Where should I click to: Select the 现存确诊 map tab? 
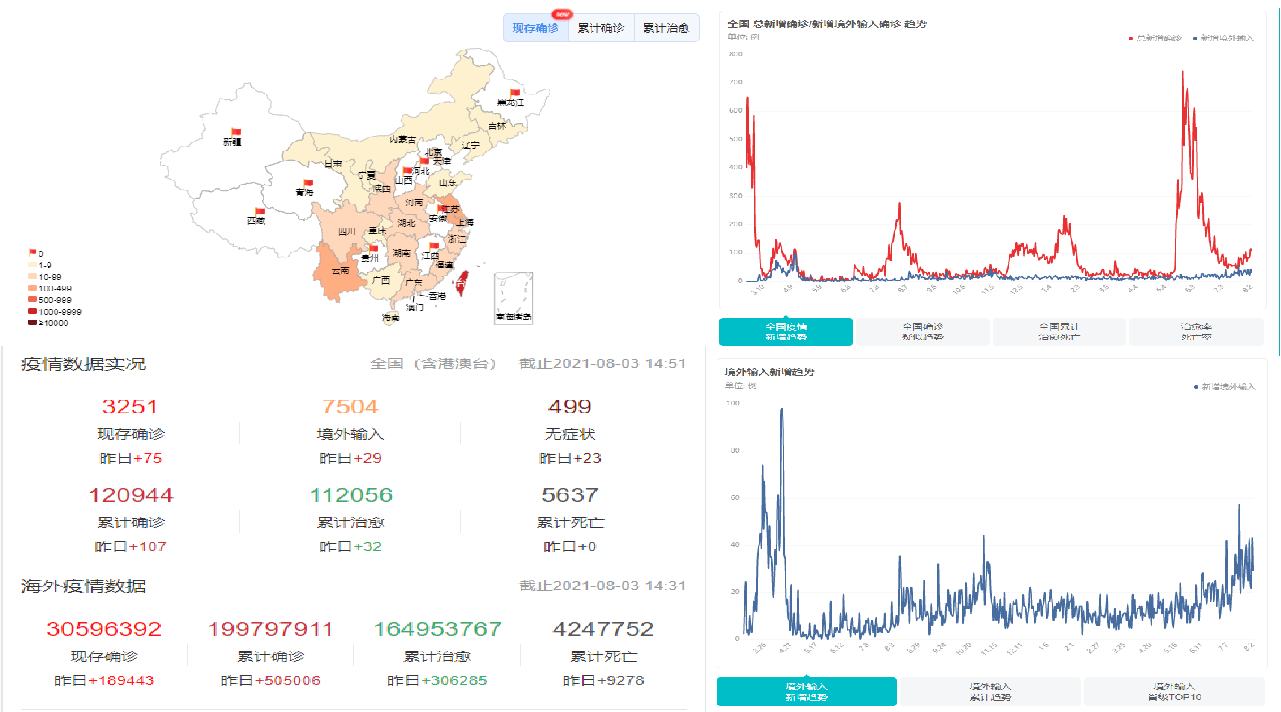coord(536,28)
